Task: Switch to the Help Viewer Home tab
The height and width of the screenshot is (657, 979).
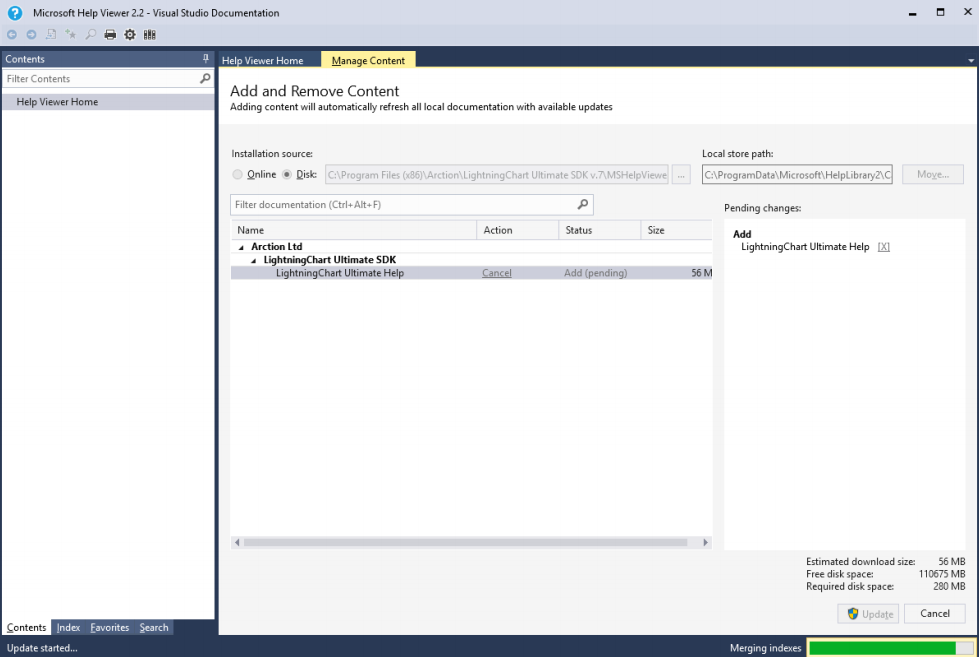Action: click(x=264, y=60)
